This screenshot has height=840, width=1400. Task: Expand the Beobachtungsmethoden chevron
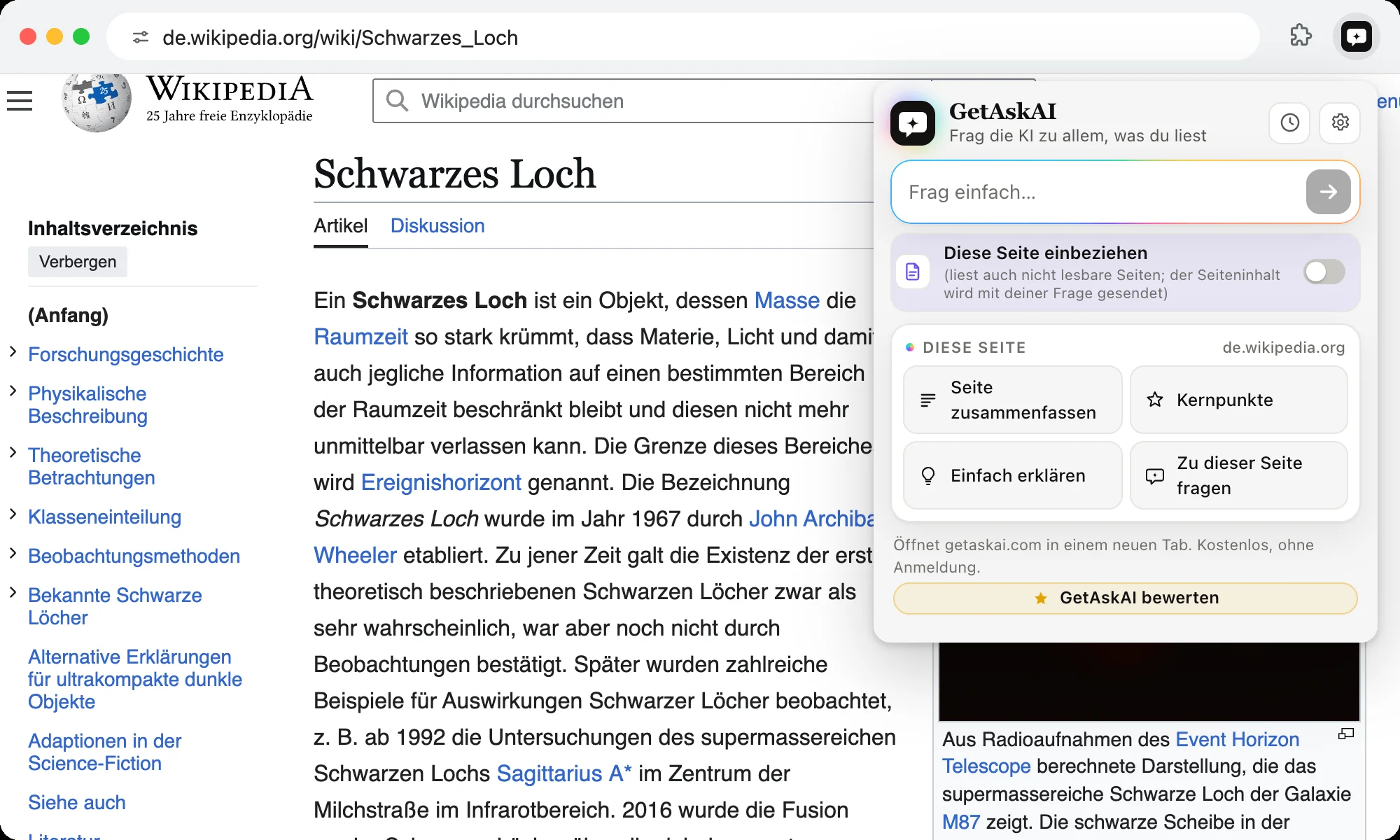[13, 553]
